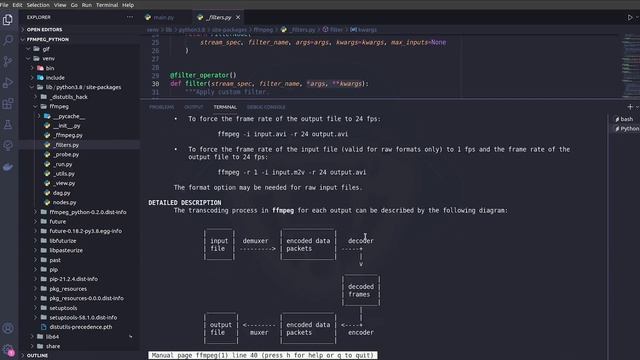Image resolution: width=640 pixels, height=360 pixels.
Task: Expand the lib64 folder
Action: point(80,337)
